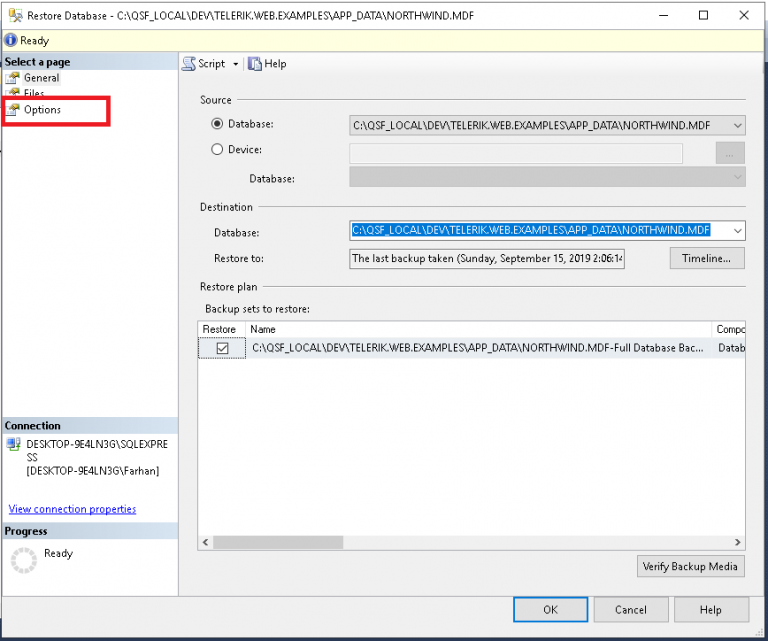This screenshot has width=768, height=641.
Task: Cancel the Restore Database dialog
Action: 631,610
